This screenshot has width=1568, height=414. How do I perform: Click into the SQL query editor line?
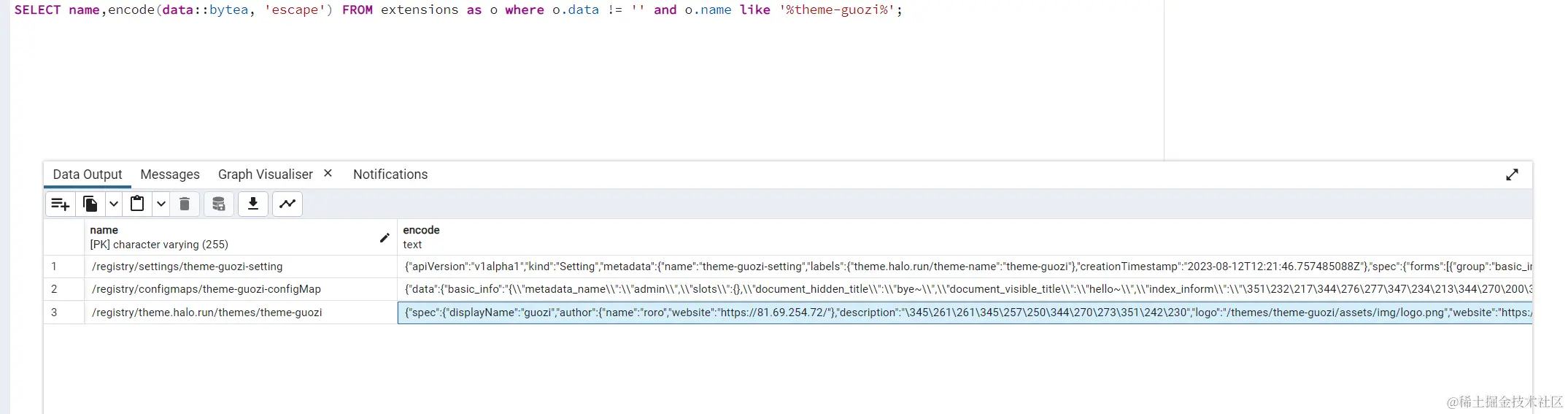coord(458,10)
